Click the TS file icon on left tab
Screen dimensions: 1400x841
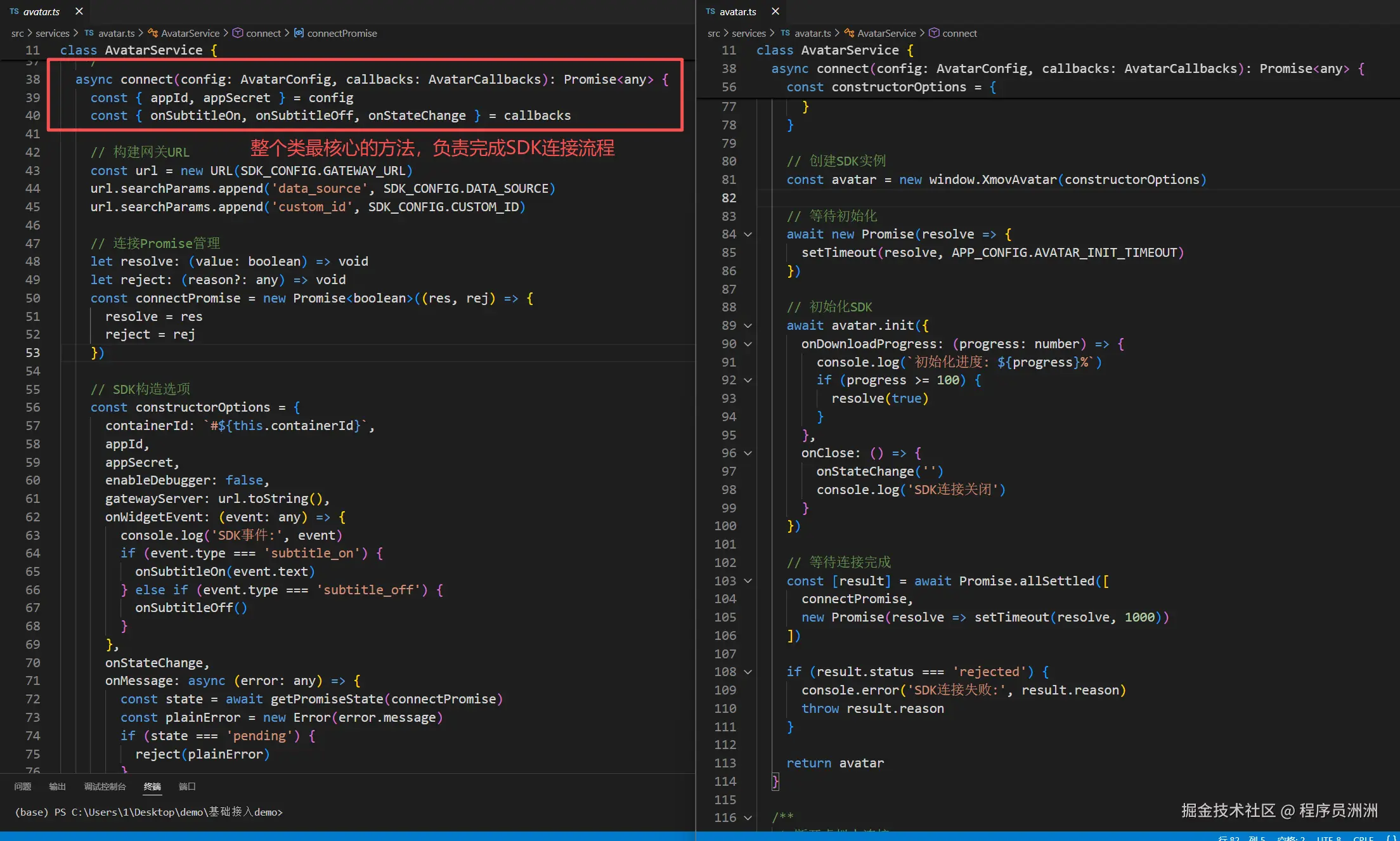(x=14, y=11)
